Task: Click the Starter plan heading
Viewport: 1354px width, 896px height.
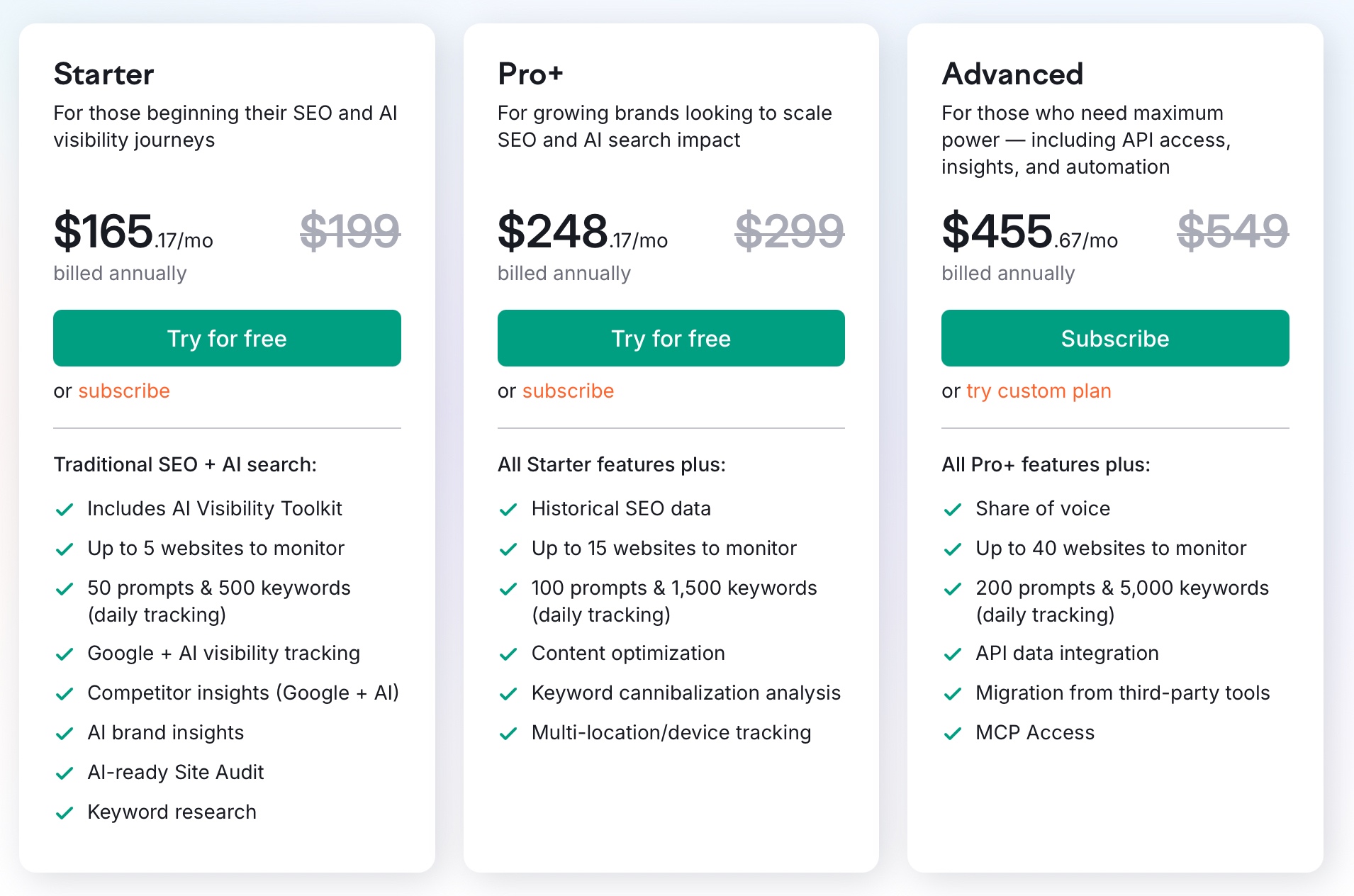Action: pyautogui.click(x=103, y=73)
